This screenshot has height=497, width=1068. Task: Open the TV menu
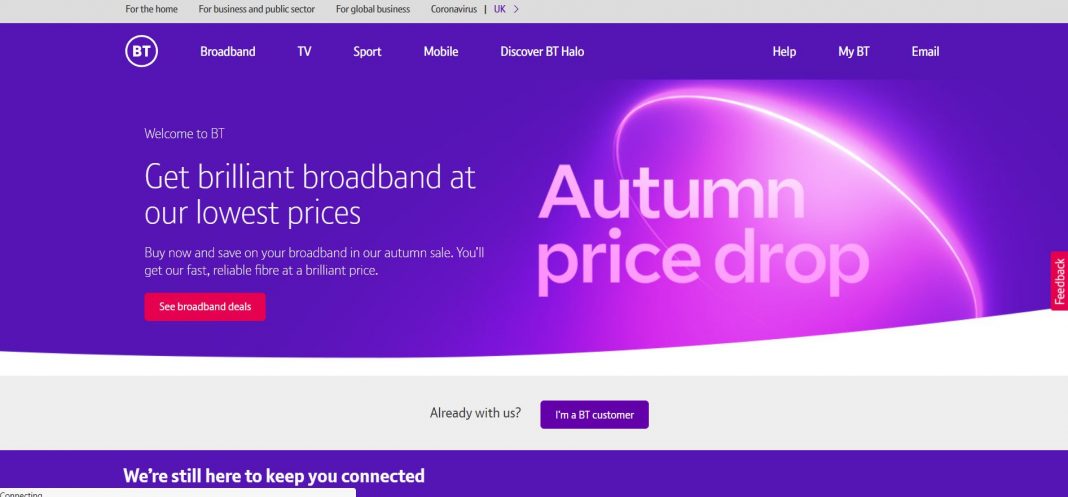click(x=304, y=52)
